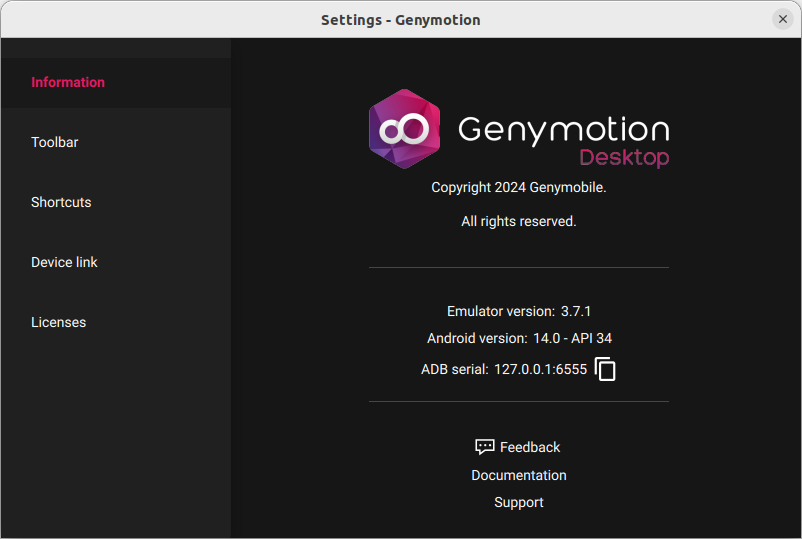Image resolution: width=802 pixels, height=539 pixels.
Task: Click the Settings - Genymotion title bar
Action: pyautogui.click(x=400, y=19)
